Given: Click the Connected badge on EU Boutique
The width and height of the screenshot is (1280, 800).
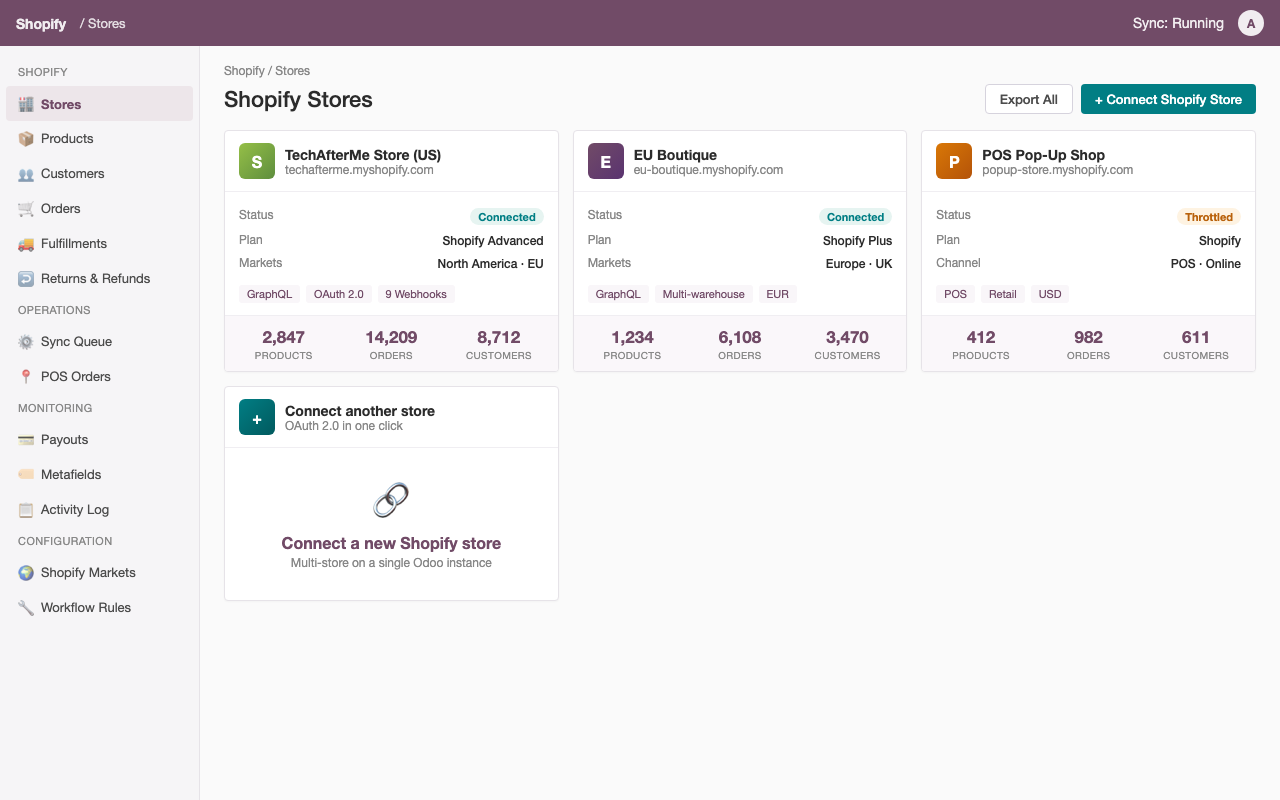Looking at the screenshot, I should (x=855, y=217).
